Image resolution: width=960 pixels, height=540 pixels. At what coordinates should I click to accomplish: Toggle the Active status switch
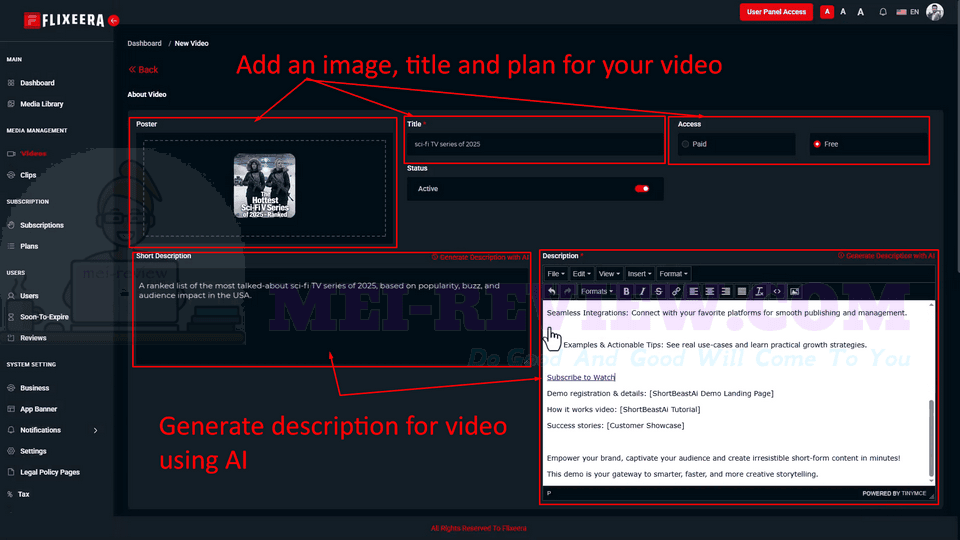pyautogui.click(x=642, y=189)
